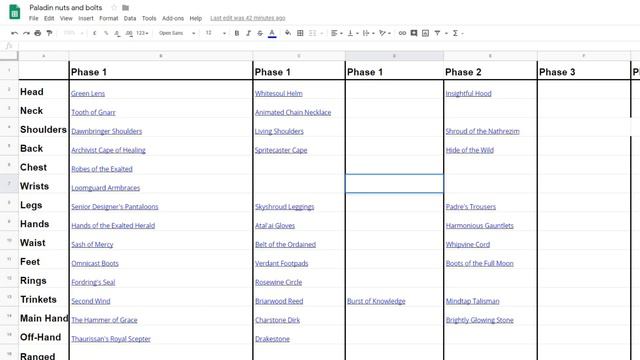640x360 pixels.
Task: Open the Last edit history link
Action: coord(248,18)
